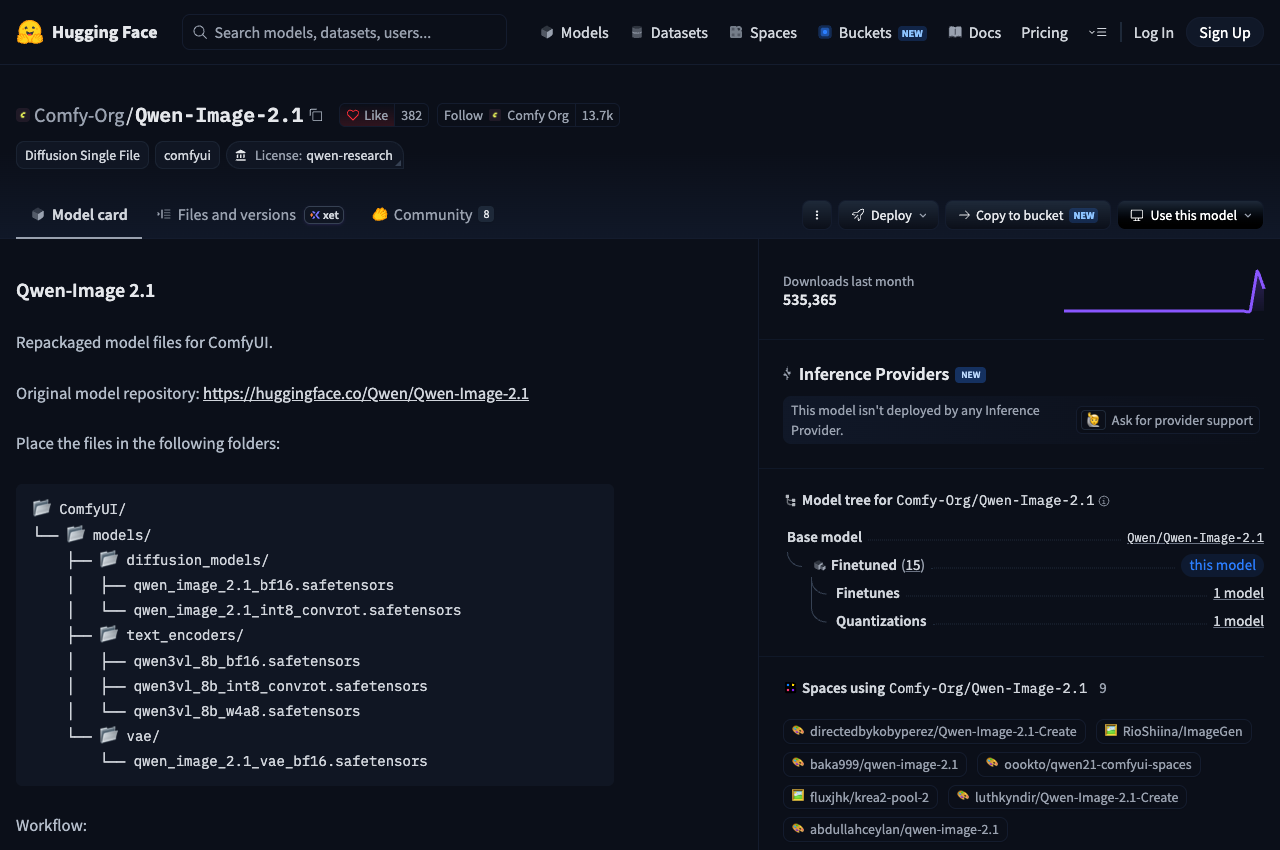Open Models in top navigation
1280x850 pixels.
(x=574, y=32)
